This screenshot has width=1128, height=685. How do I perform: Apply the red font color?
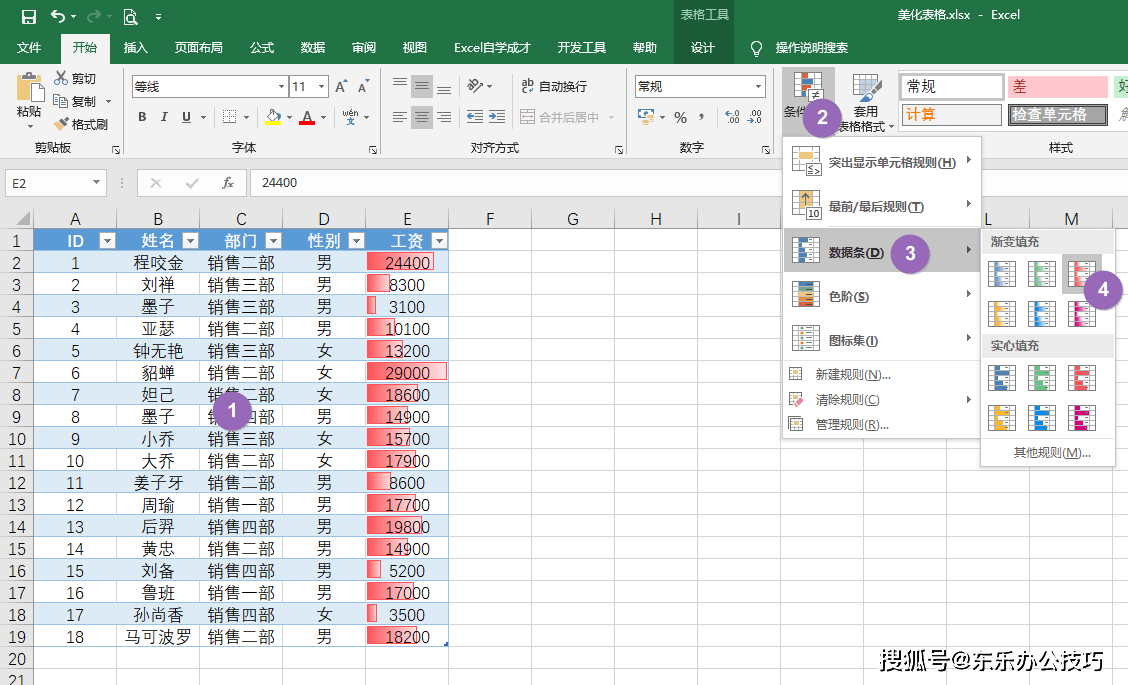pos(307,117)
